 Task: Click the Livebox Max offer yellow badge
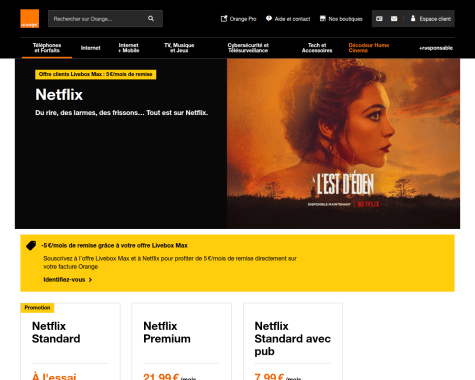96,74
